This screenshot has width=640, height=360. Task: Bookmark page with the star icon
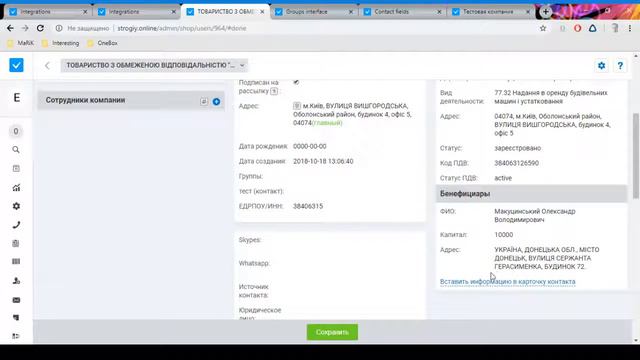[x=543, y=28]
